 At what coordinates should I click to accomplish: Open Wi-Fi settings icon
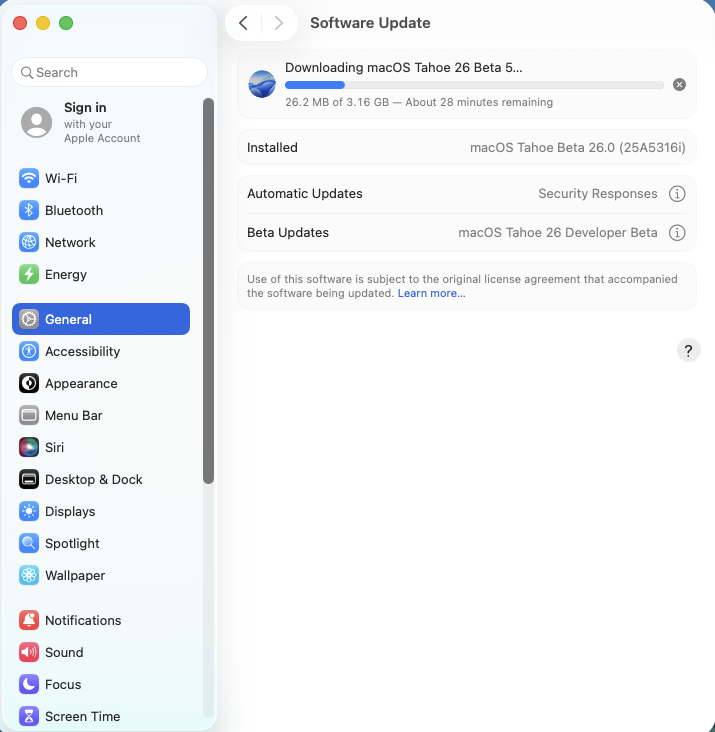click(x=29, y=178)
